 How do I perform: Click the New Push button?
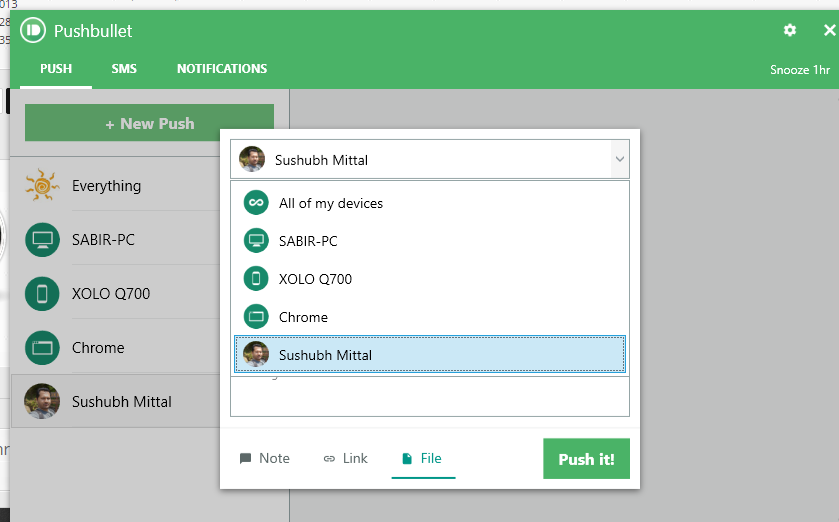(149, 124)
